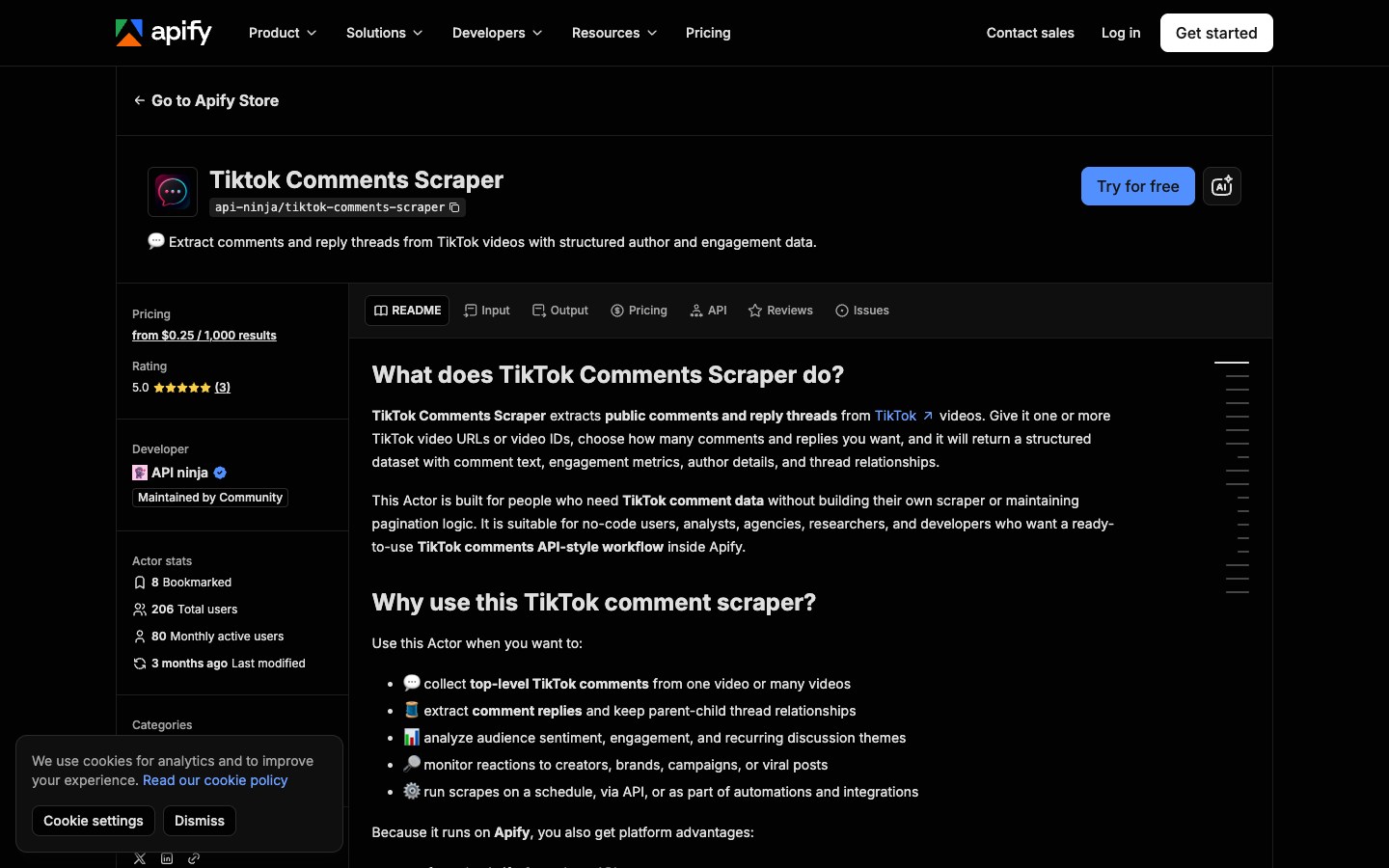Open the from $0.25 / 1,000 results link
This screenshot has width=1389, height=868.
(x=204, y=336)
